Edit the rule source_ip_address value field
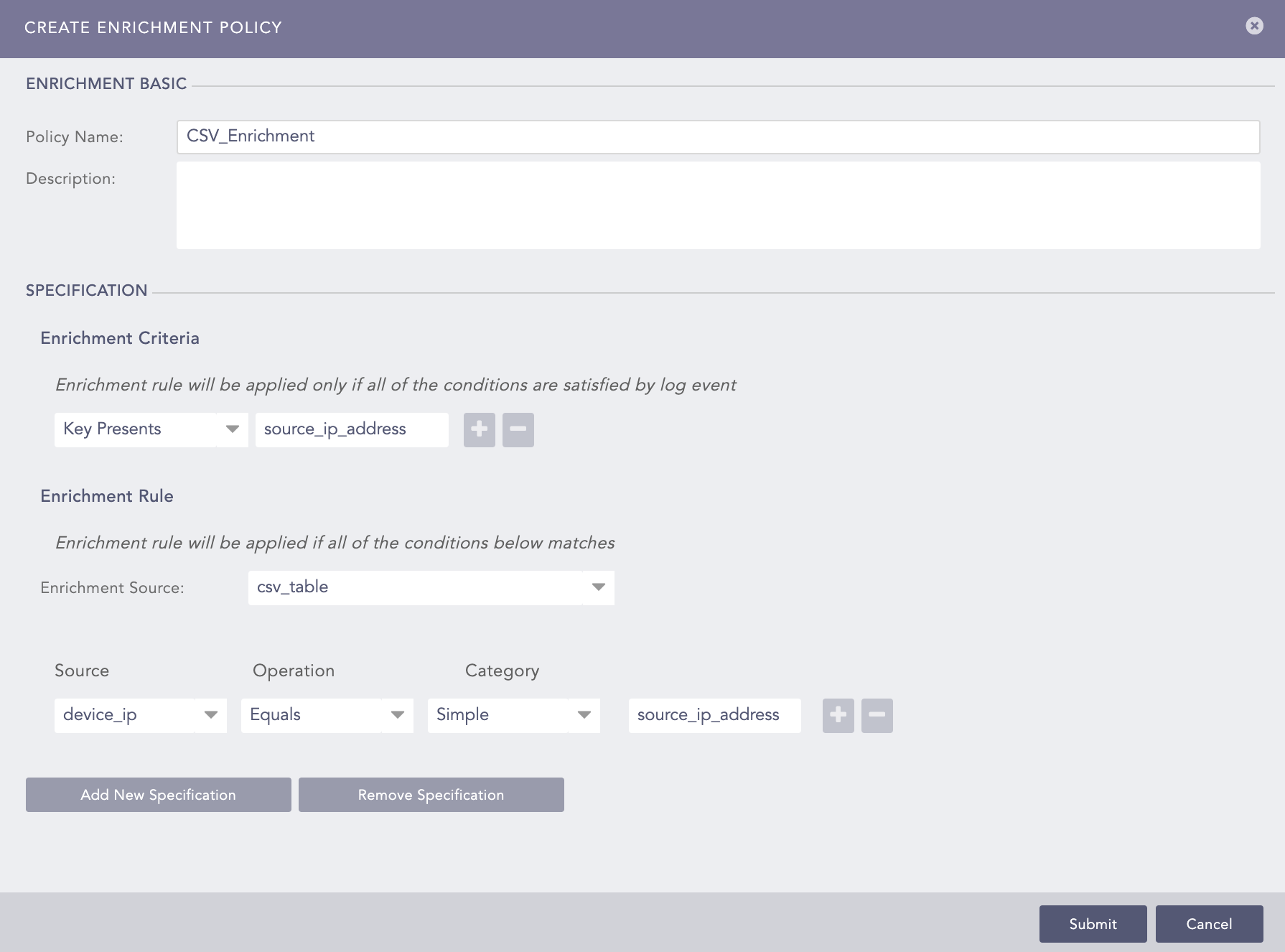Image resolution: width=1285 pixels, height=952 pixels. click(x=714, y=715)
